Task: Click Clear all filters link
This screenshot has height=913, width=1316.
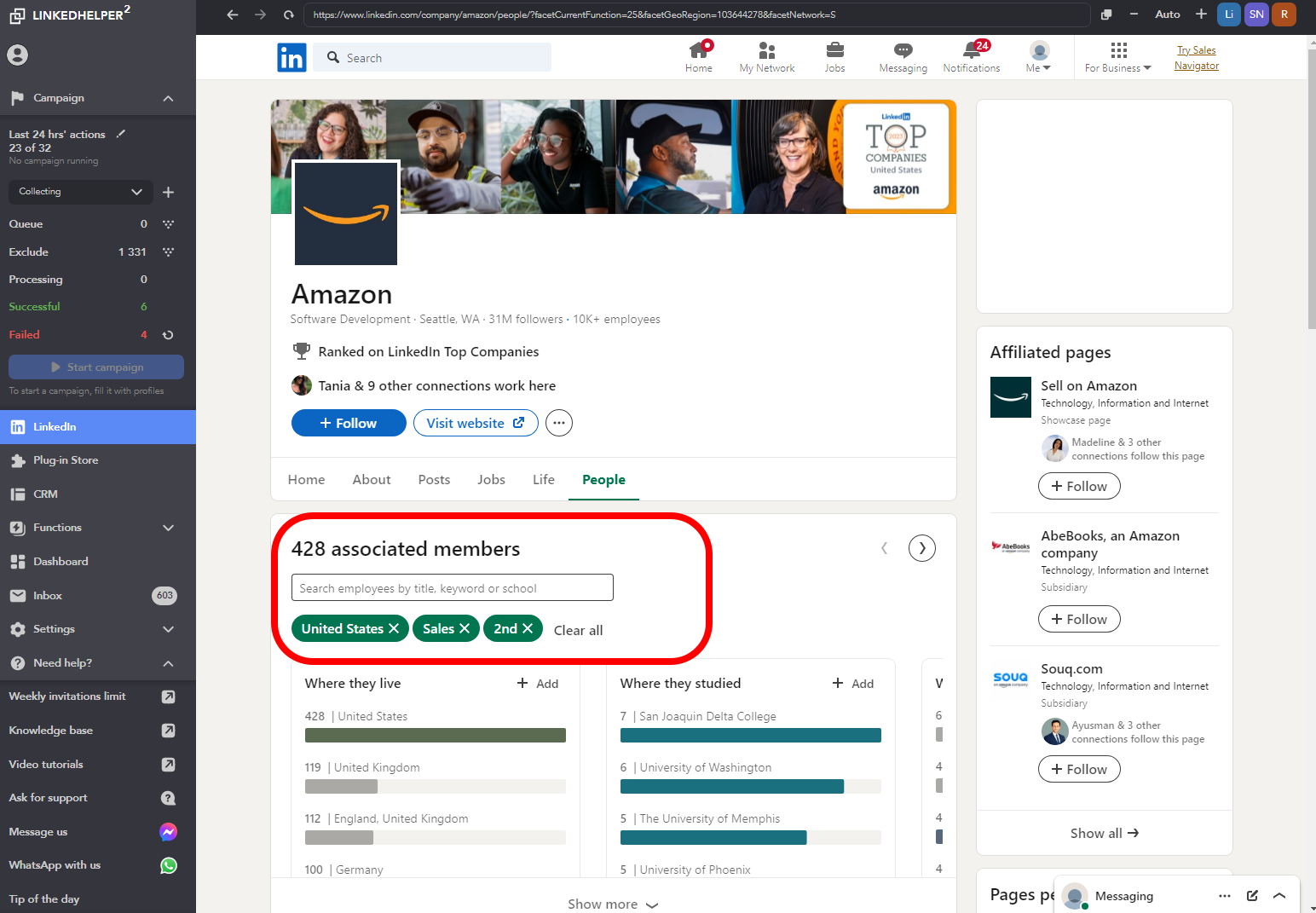Action: point(578,630)
